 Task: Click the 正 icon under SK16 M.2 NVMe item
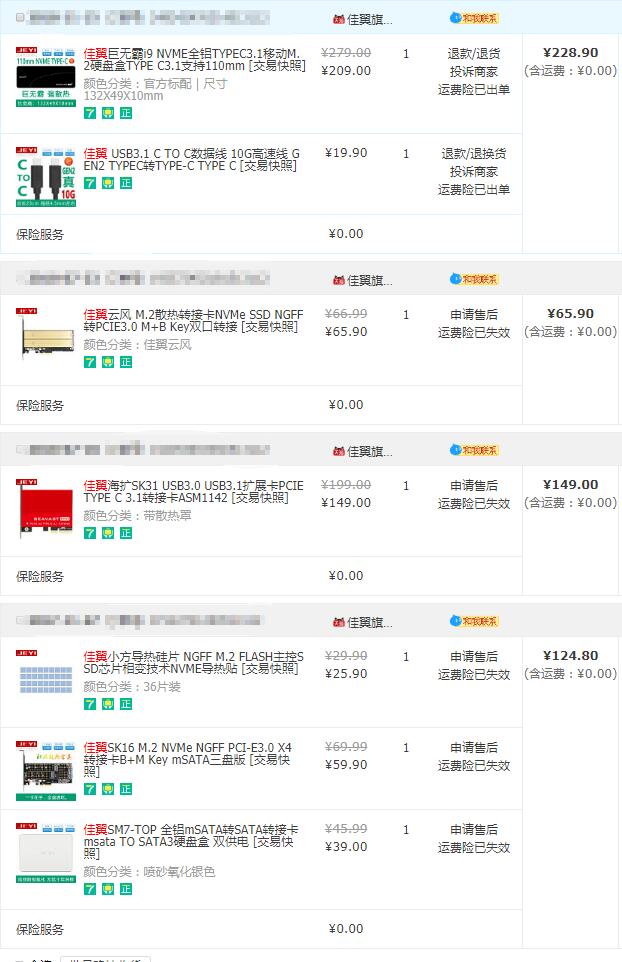click(x=126, y=789)
